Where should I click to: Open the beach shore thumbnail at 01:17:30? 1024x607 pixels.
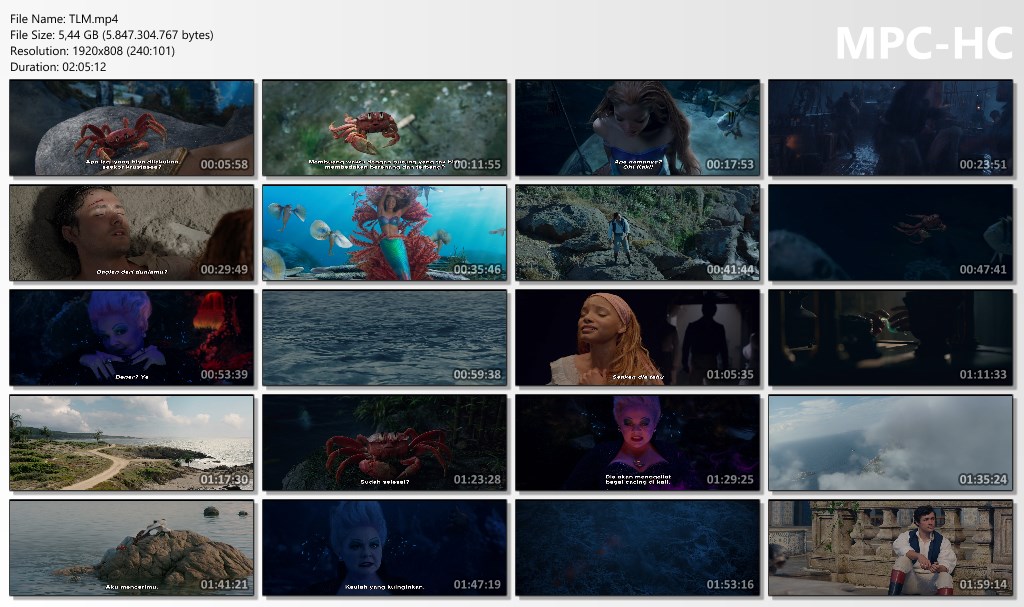coord(131,443)
